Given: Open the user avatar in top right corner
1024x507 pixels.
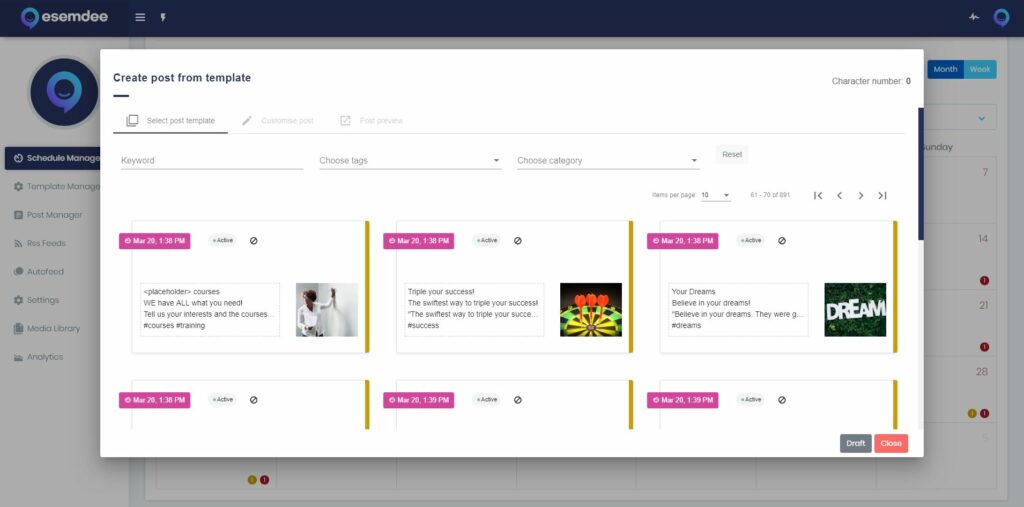Looking at the screenshot, I should [1000, 18].
